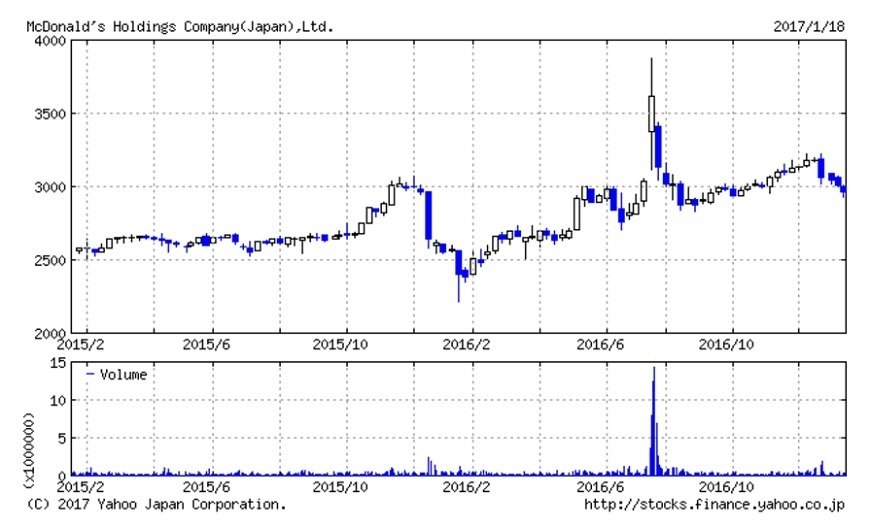Click the McDonald's Holdings Company chart title

coord(180,25)
